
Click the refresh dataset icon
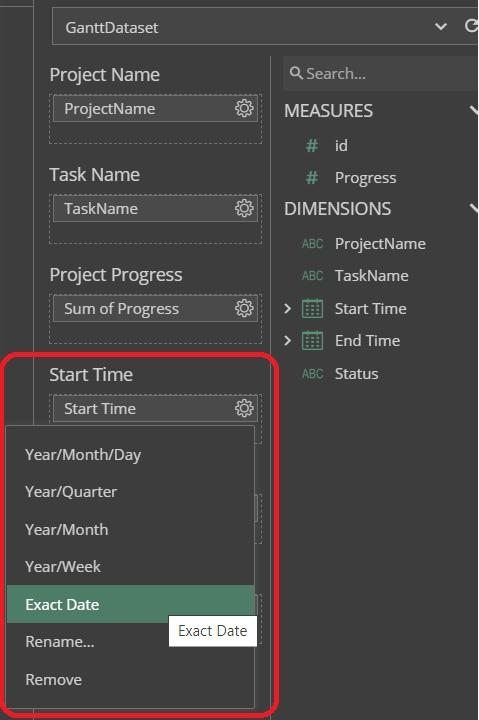[471, 26]
